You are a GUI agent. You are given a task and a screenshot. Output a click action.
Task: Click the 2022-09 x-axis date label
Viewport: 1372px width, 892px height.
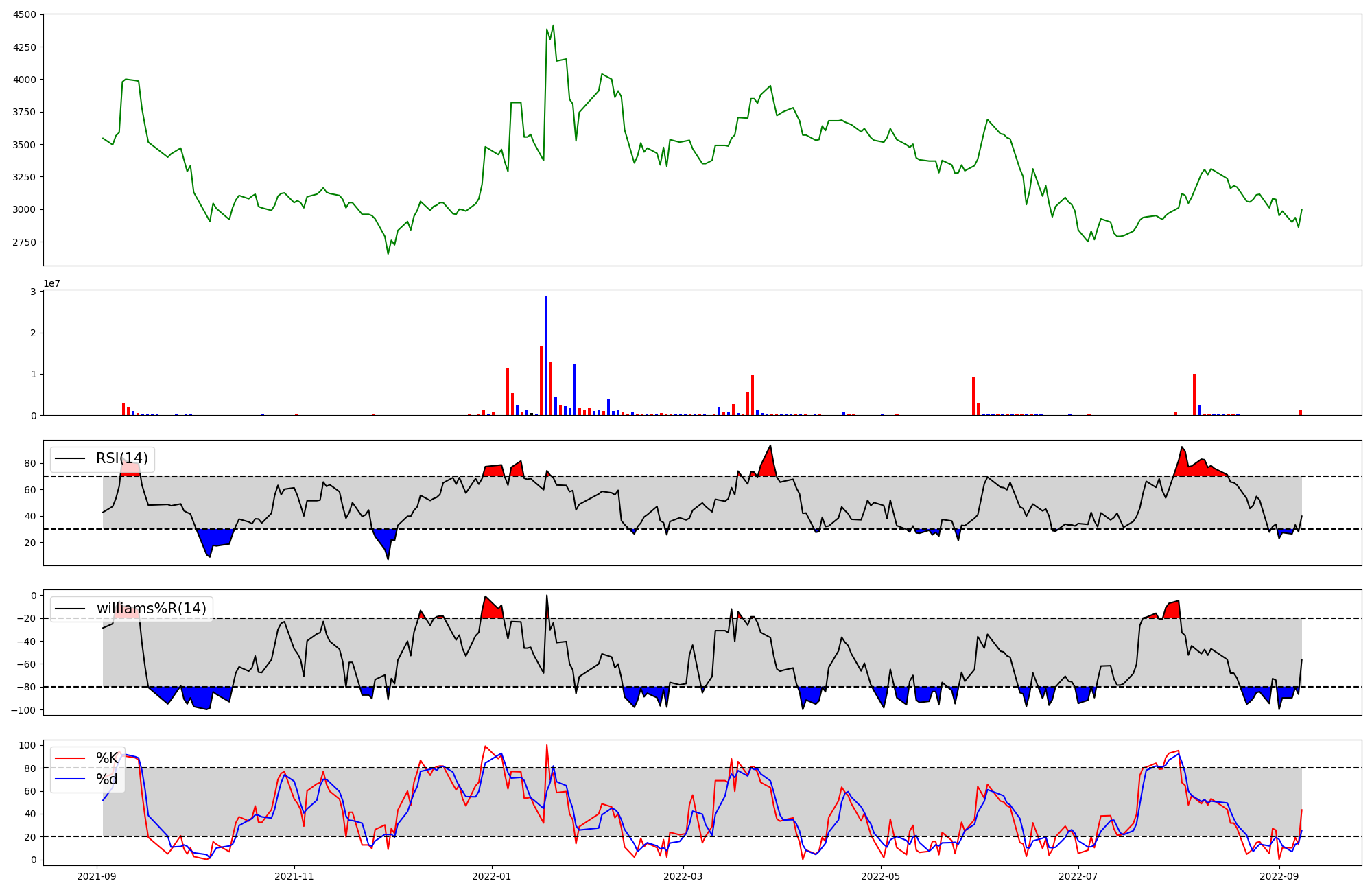(x=1279, y=876)
